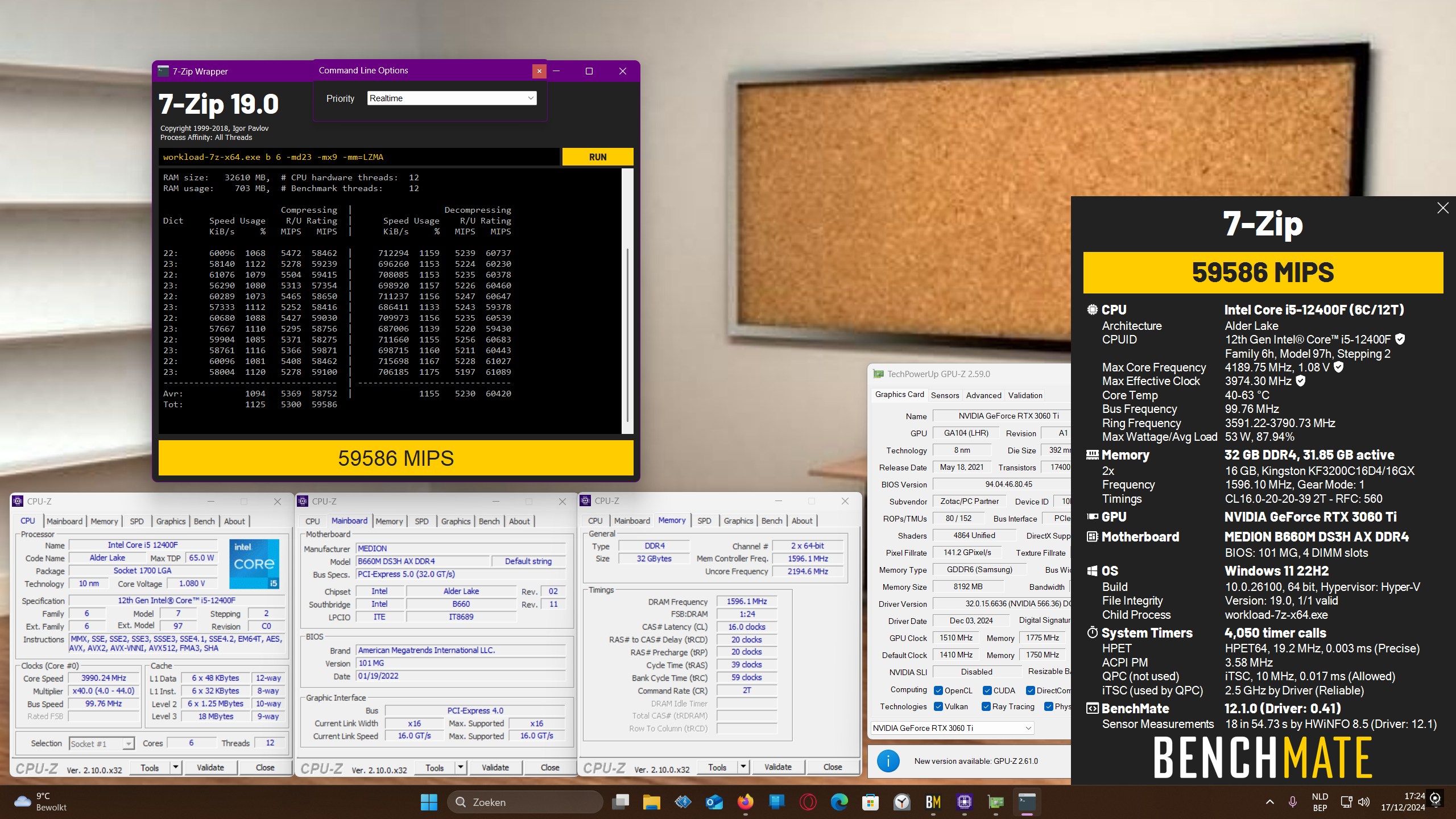Click the verified shield next to CPUID

click(x=1400, y=340)
